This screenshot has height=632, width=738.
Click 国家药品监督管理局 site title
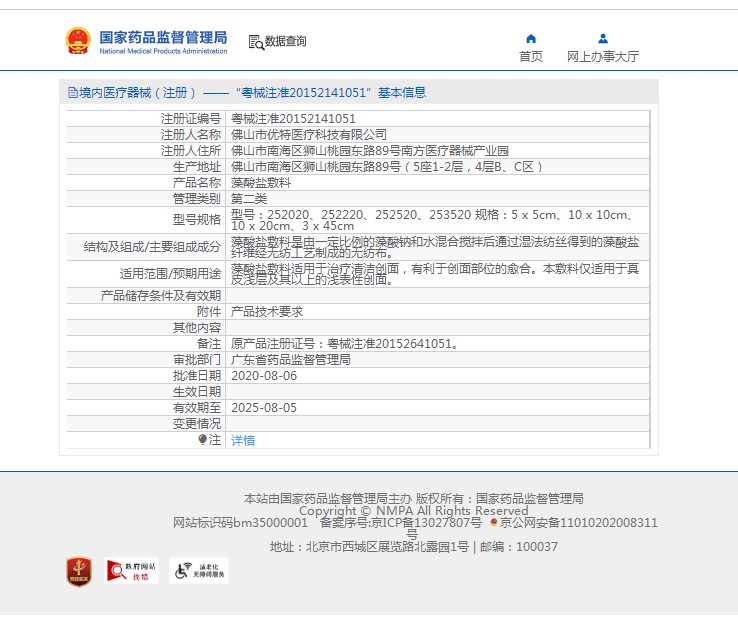163,37
